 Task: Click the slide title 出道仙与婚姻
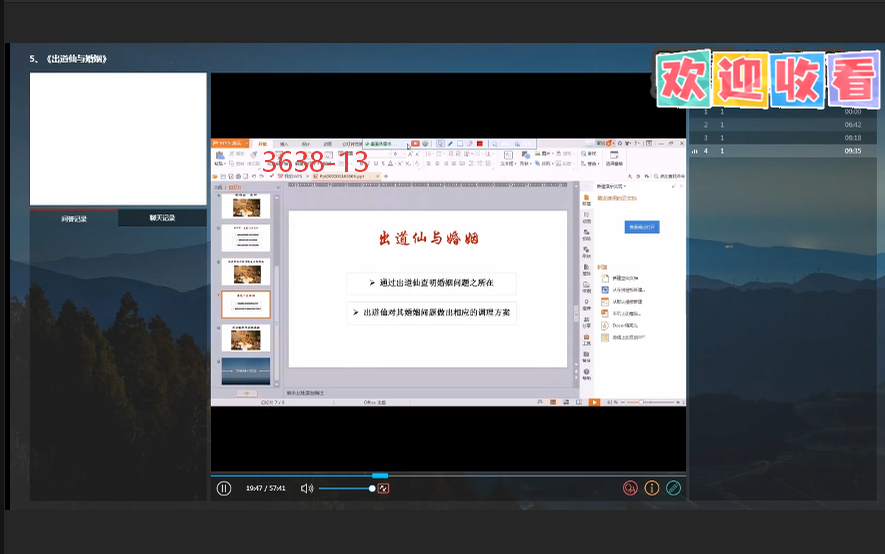(x=427, y=238)
